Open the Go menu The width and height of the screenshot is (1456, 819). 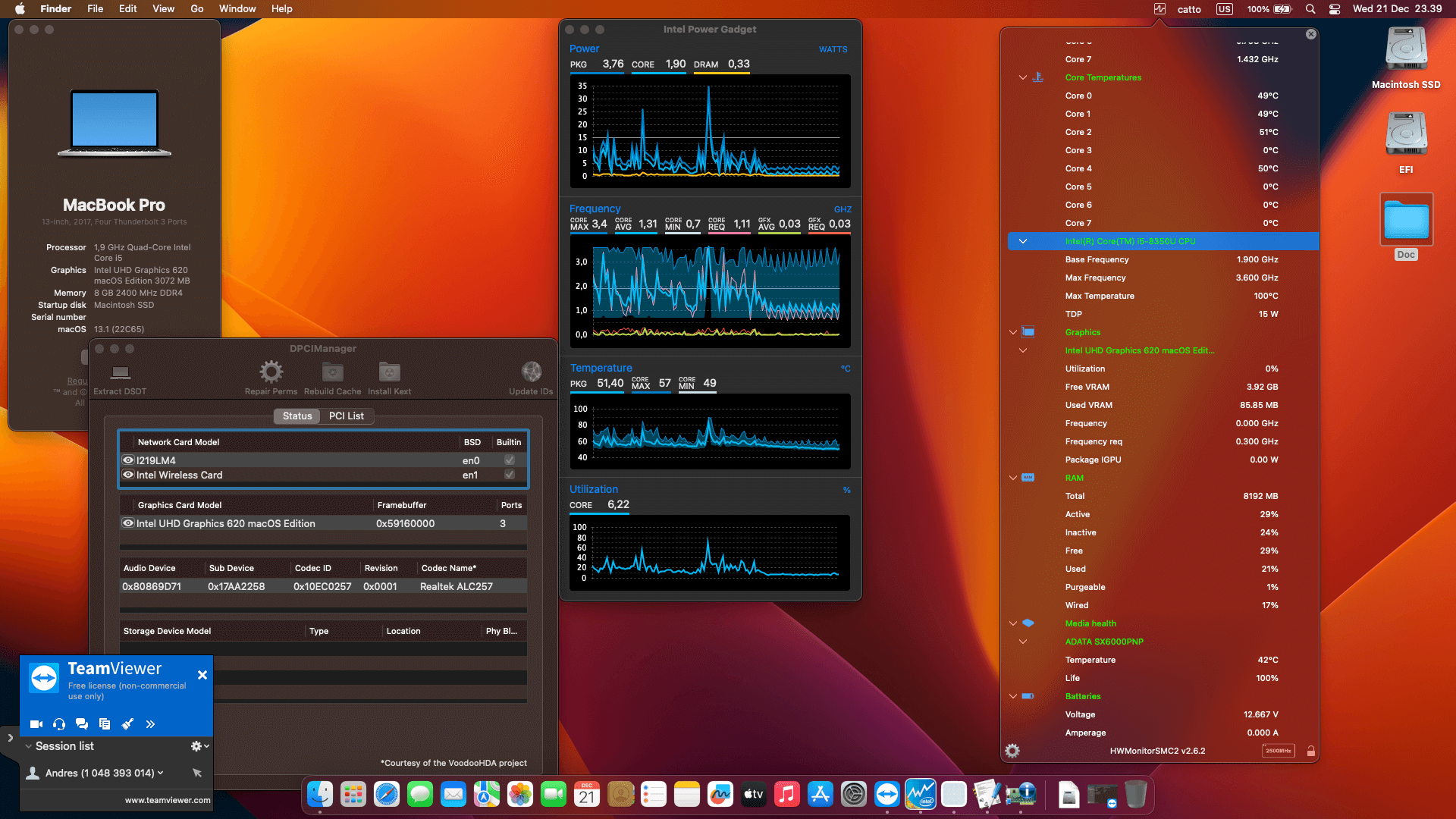(196, 9)
